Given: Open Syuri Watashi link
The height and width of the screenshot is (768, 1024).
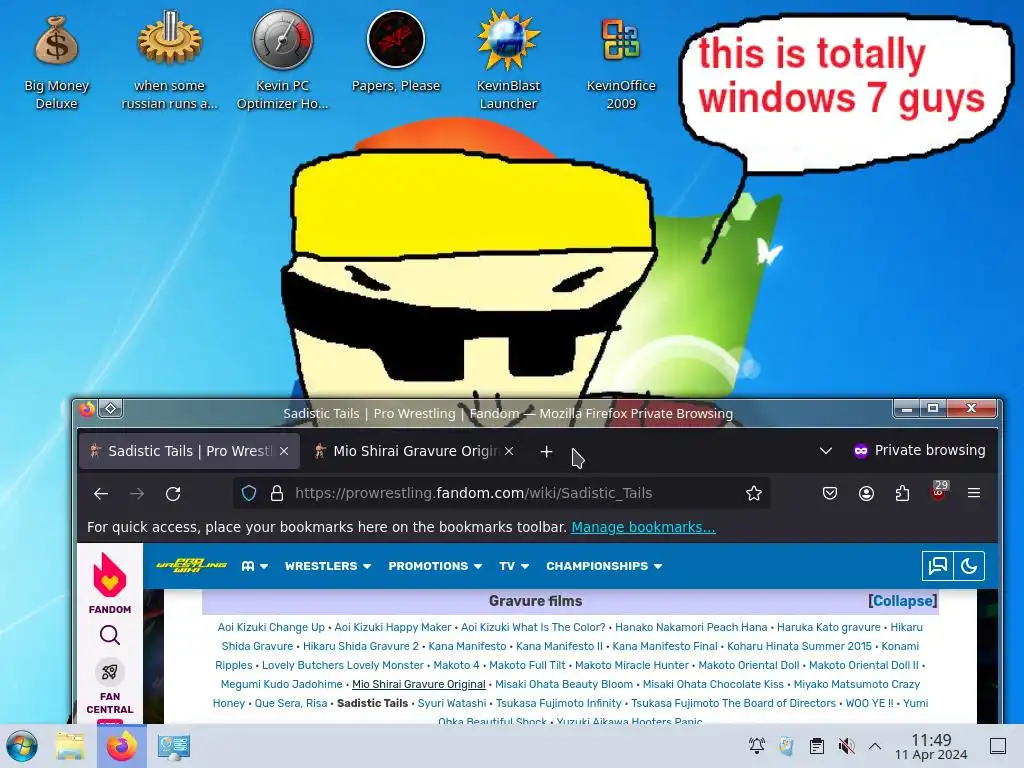Looking at the screenshot, I should point(452,703).
